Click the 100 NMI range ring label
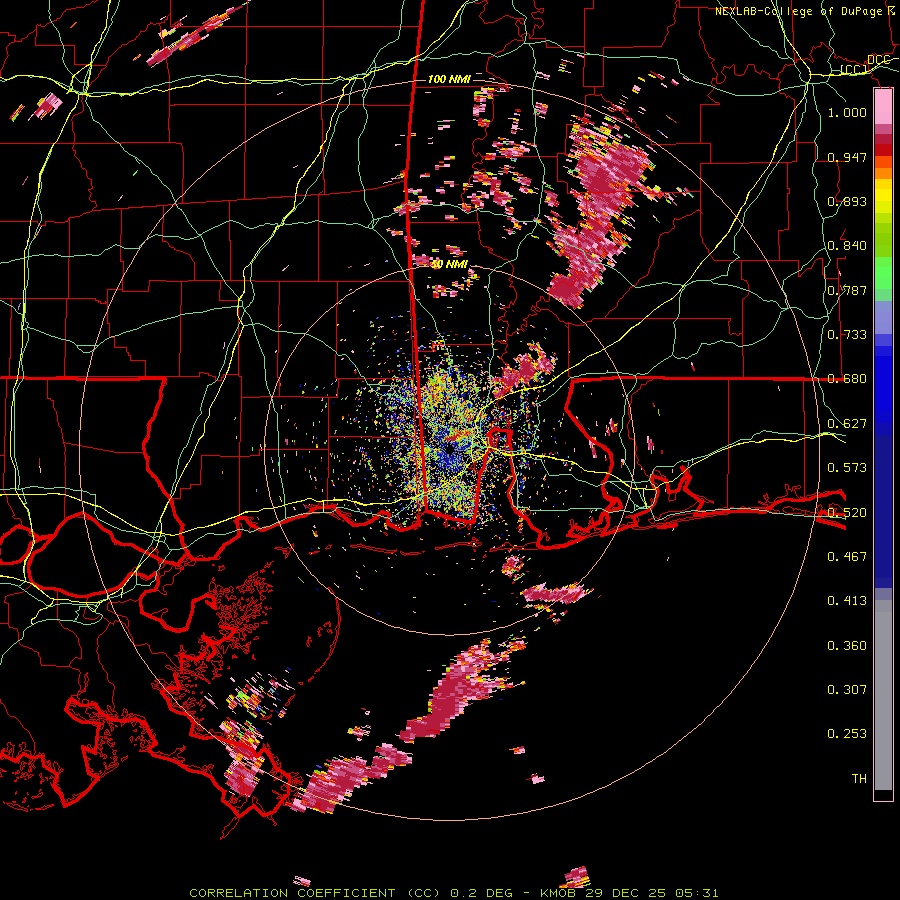Image resolution: width=900 pixels, height=900 pixels. point(449,79)
